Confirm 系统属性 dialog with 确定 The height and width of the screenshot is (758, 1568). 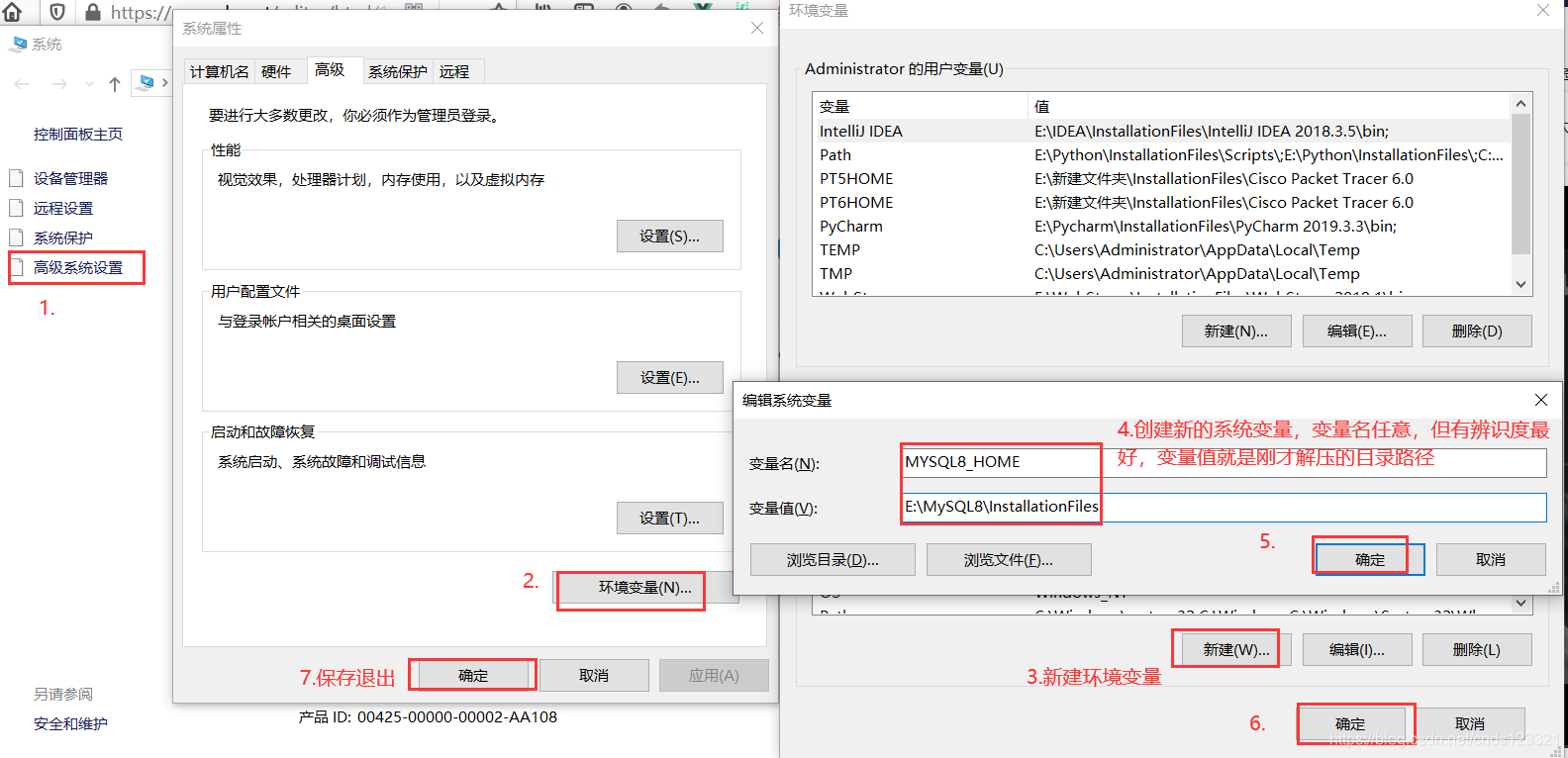click(x=473, y=675)
